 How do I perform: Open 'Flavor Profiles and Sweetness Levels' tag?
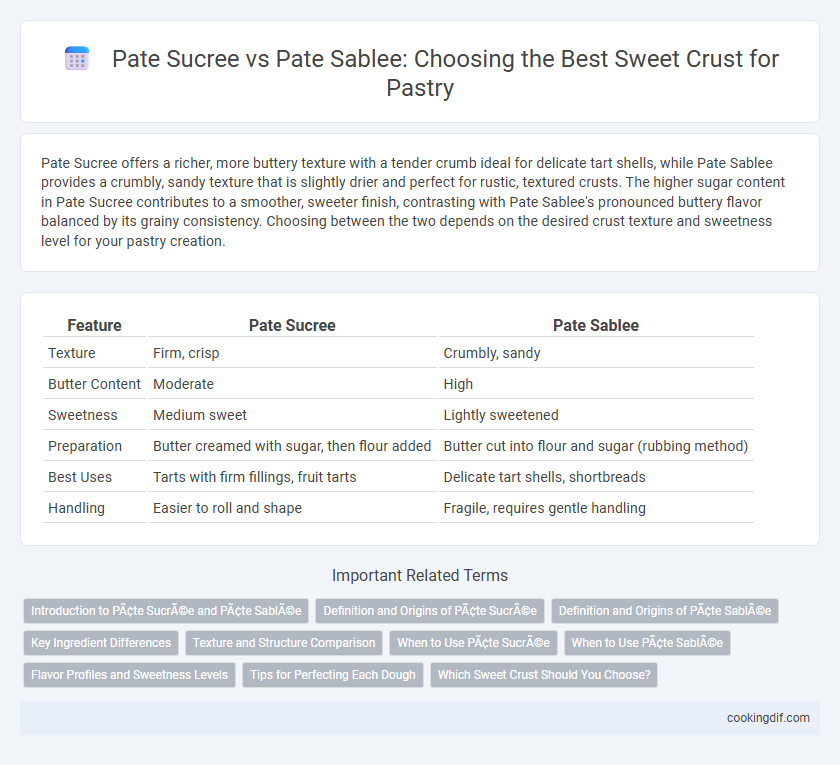pyautogui.click(x=129, y=675)
